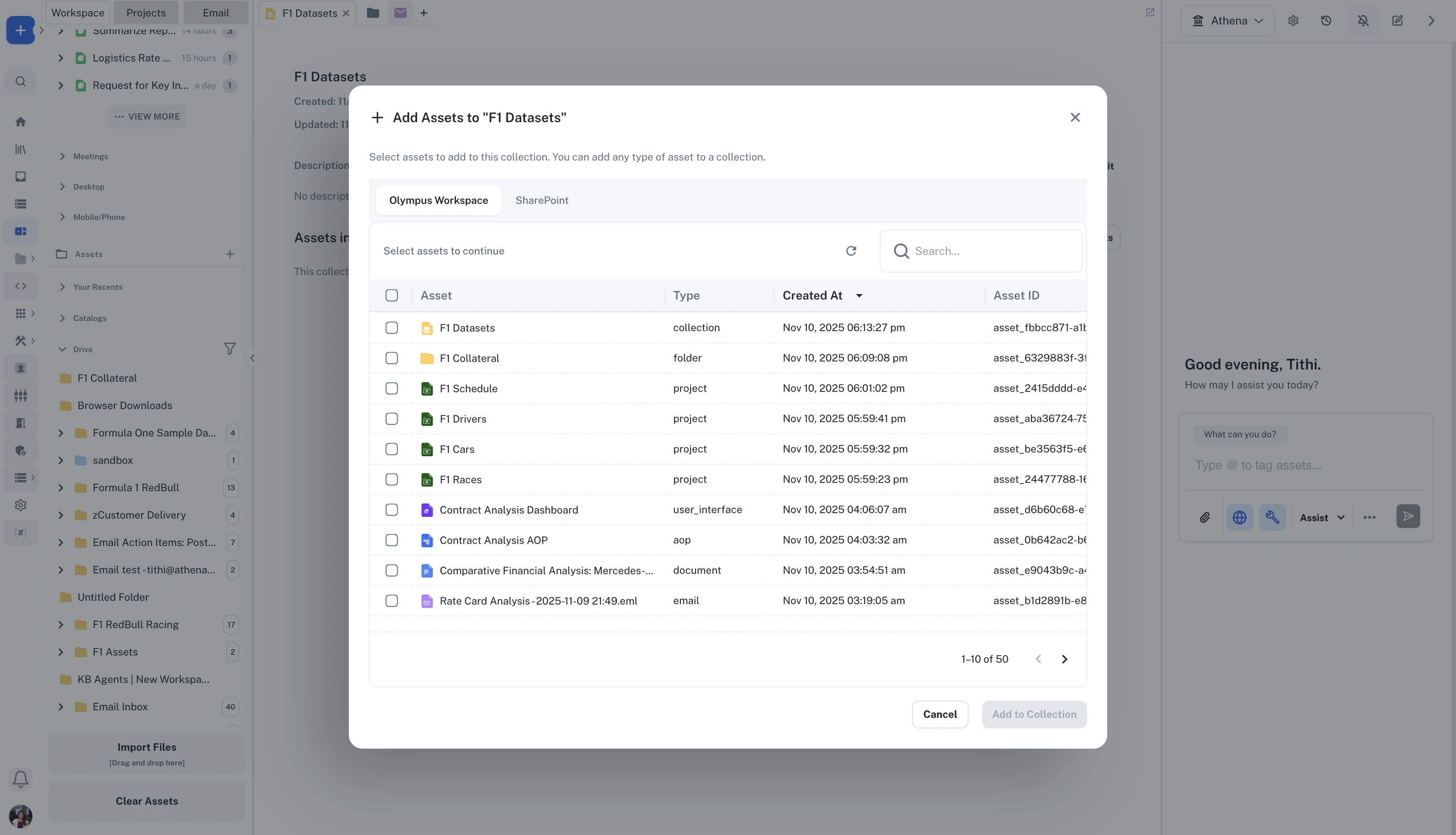Click the paperclip attach icon in chat

[x=1205, y=517]
